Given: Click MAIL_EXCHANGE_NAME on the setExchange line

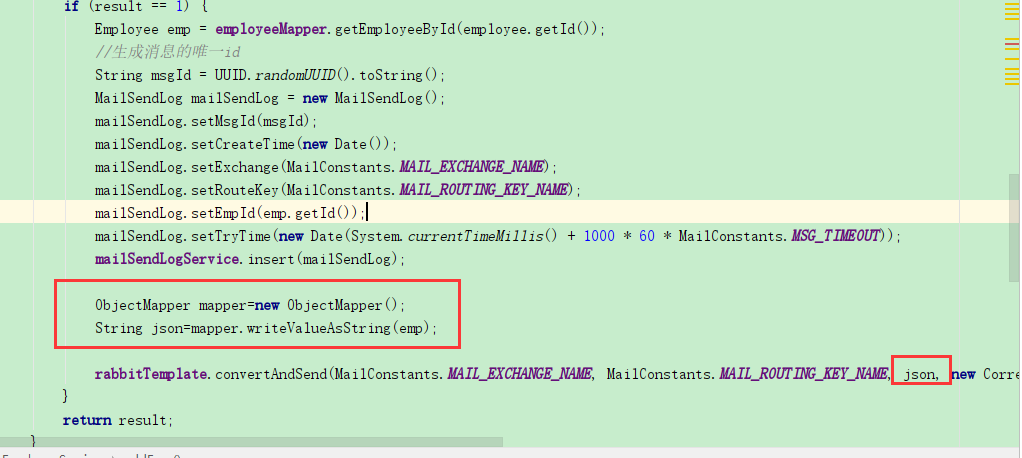Looking at the screenshot, I should pos(471,167).
